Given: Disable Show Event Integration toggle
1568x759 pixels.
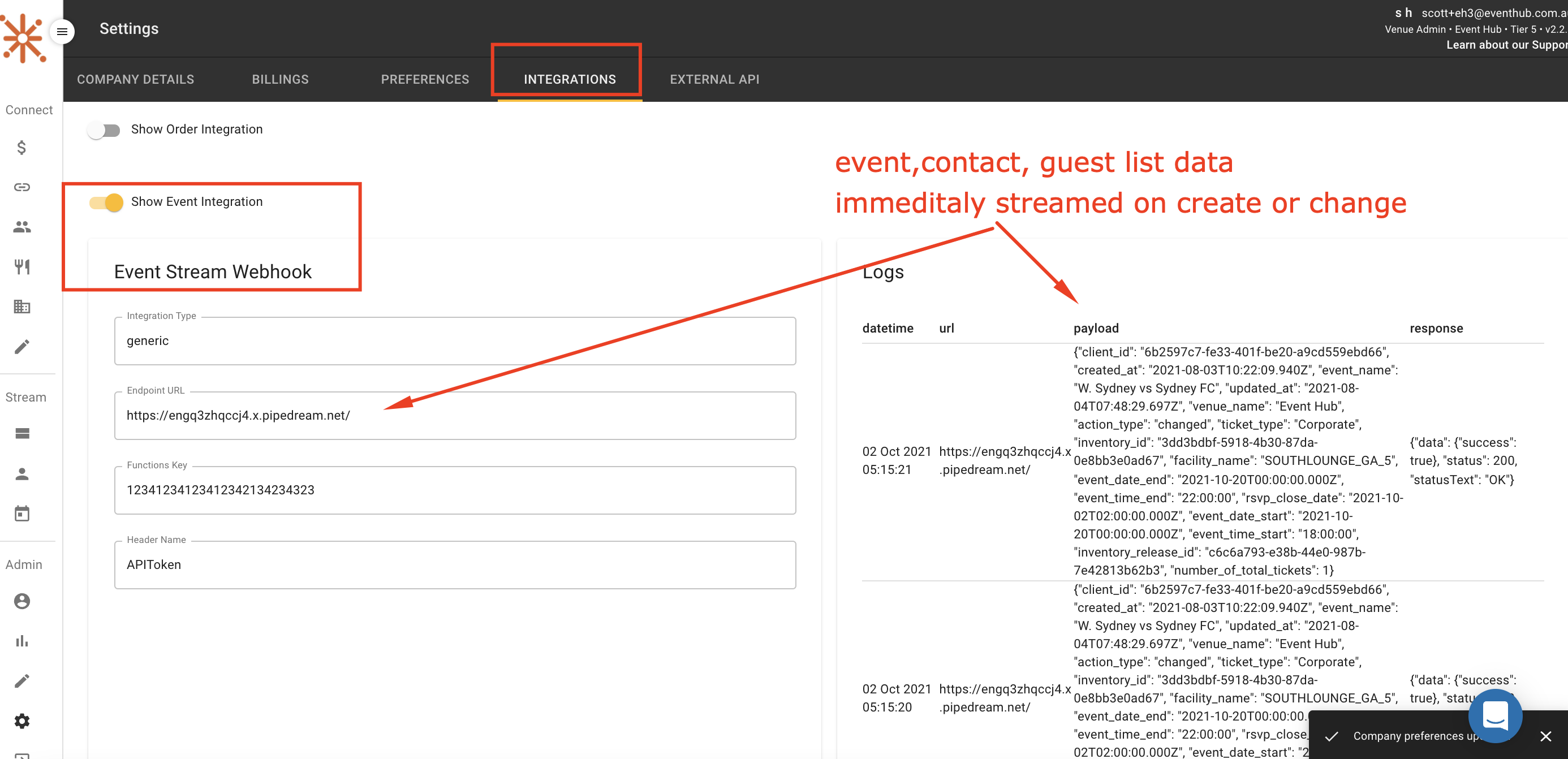Looking at the screenshot, I should (106, 202).
